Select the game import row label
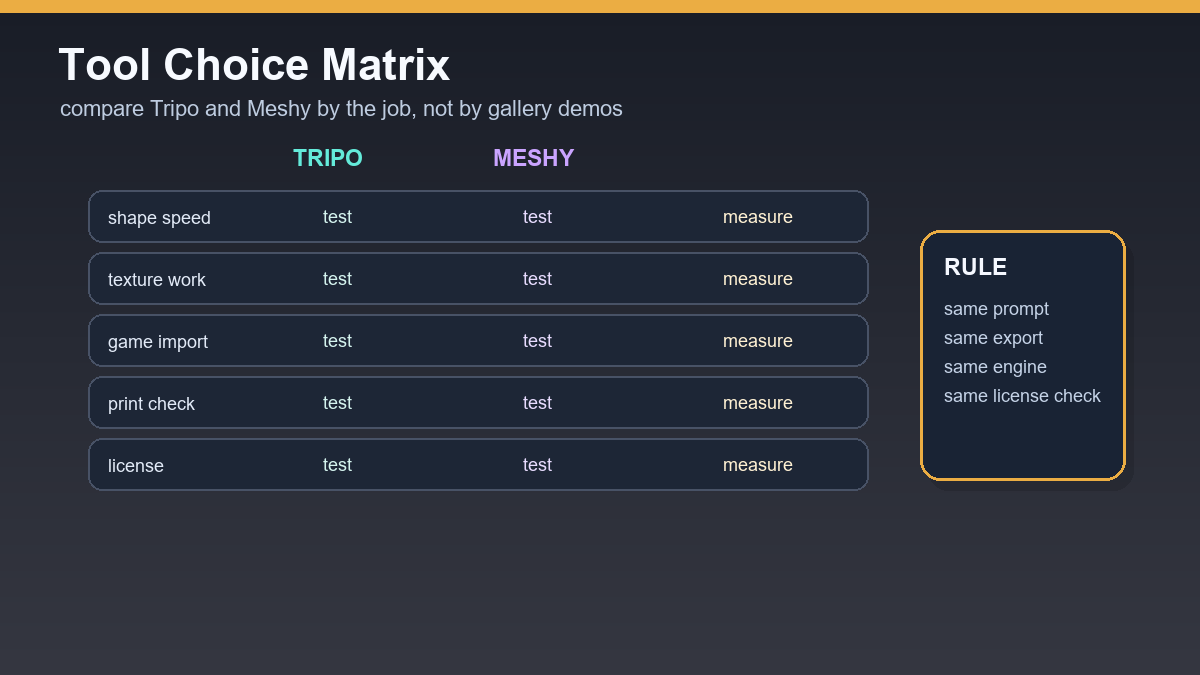This screenshot has height=675, width=1200. [x=158, y=342]
